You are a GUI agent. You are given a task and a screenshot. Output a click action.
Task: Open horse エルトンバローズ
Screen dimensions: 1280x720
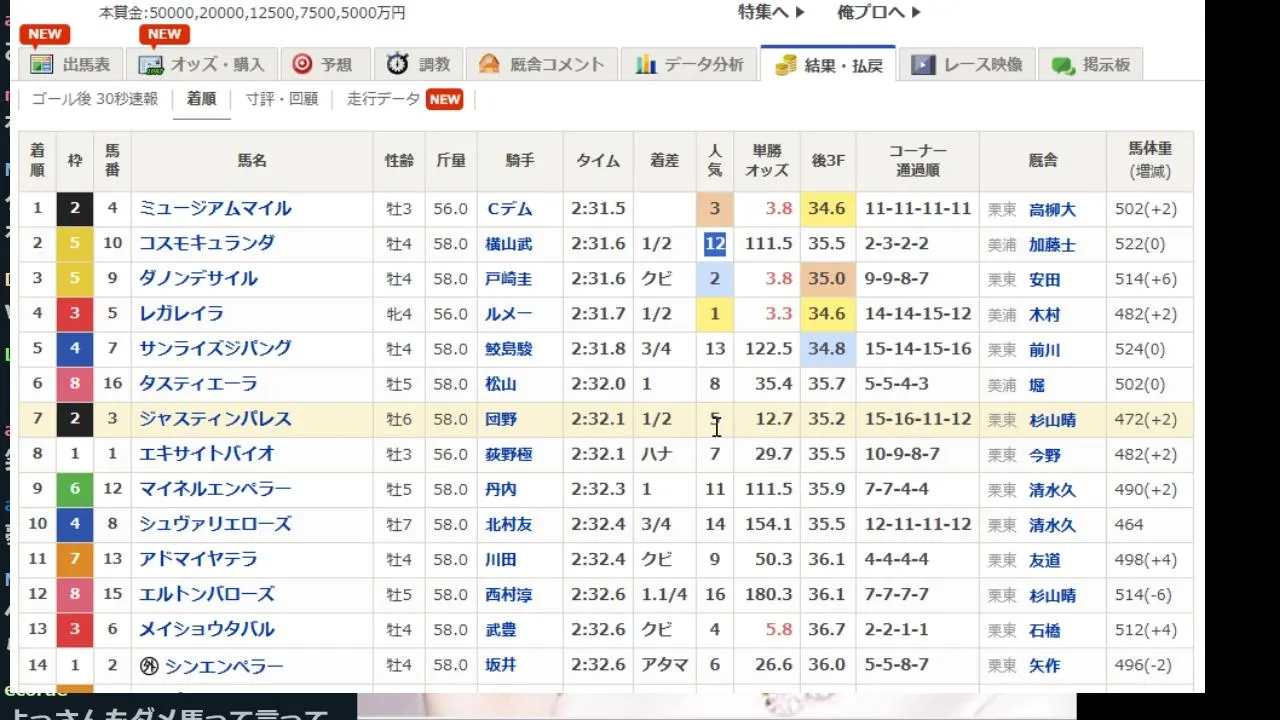(x=207, y=594)
